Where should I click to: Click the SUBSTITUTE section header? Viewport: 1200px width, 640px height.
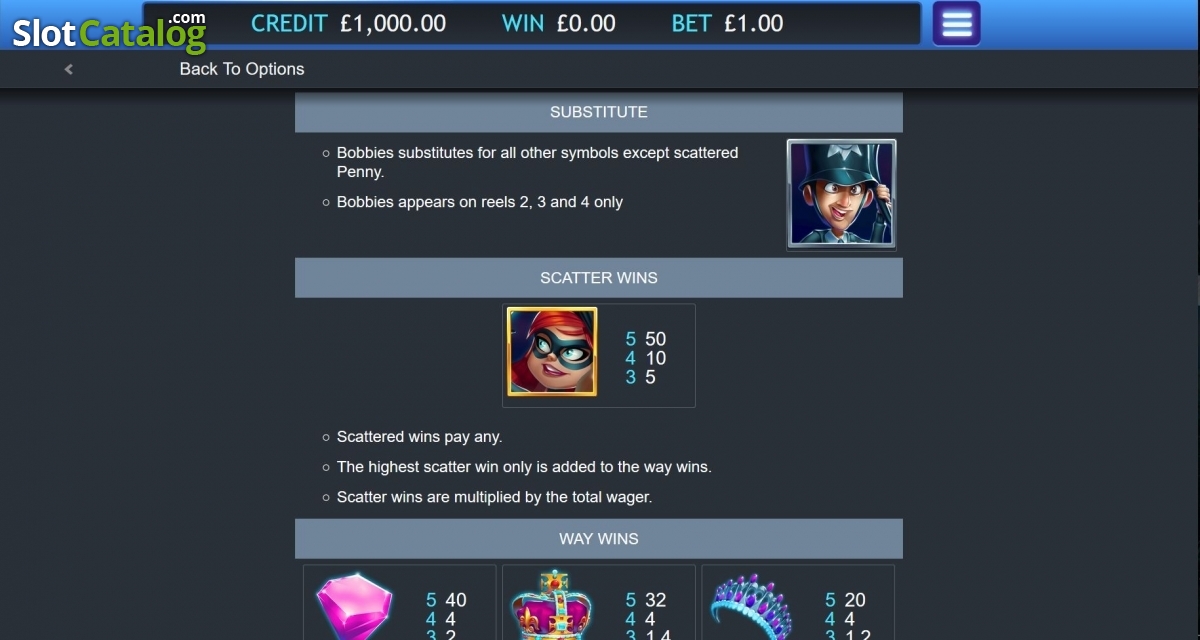pos(599,112)
